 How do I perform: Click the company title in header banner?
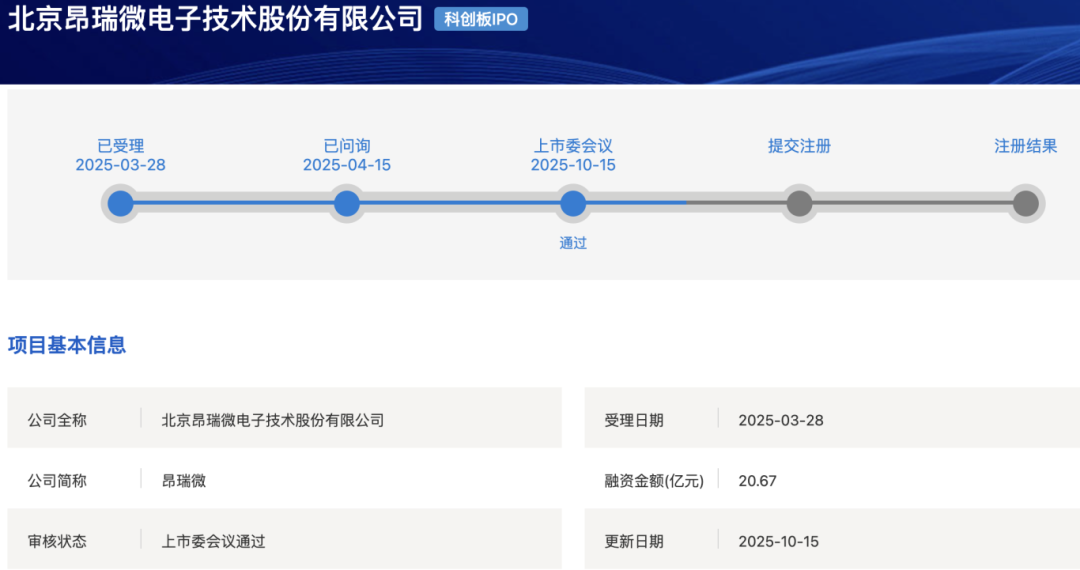pyautogui.click(x=216, y=20)
